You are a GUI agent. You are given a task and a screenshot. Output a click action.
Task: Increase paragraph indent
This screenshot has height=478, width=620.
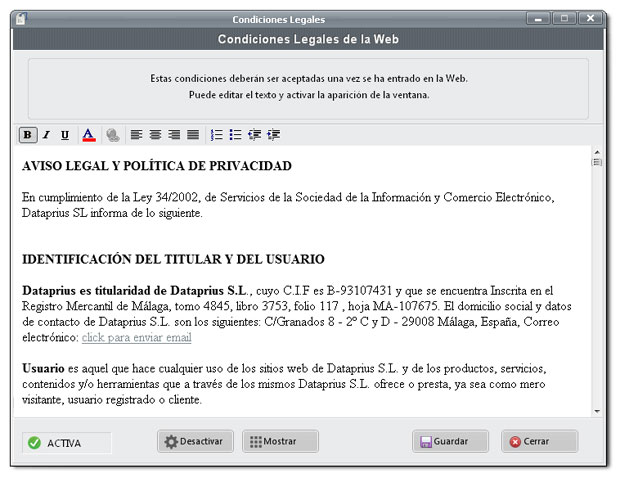[x=274, y=135]
